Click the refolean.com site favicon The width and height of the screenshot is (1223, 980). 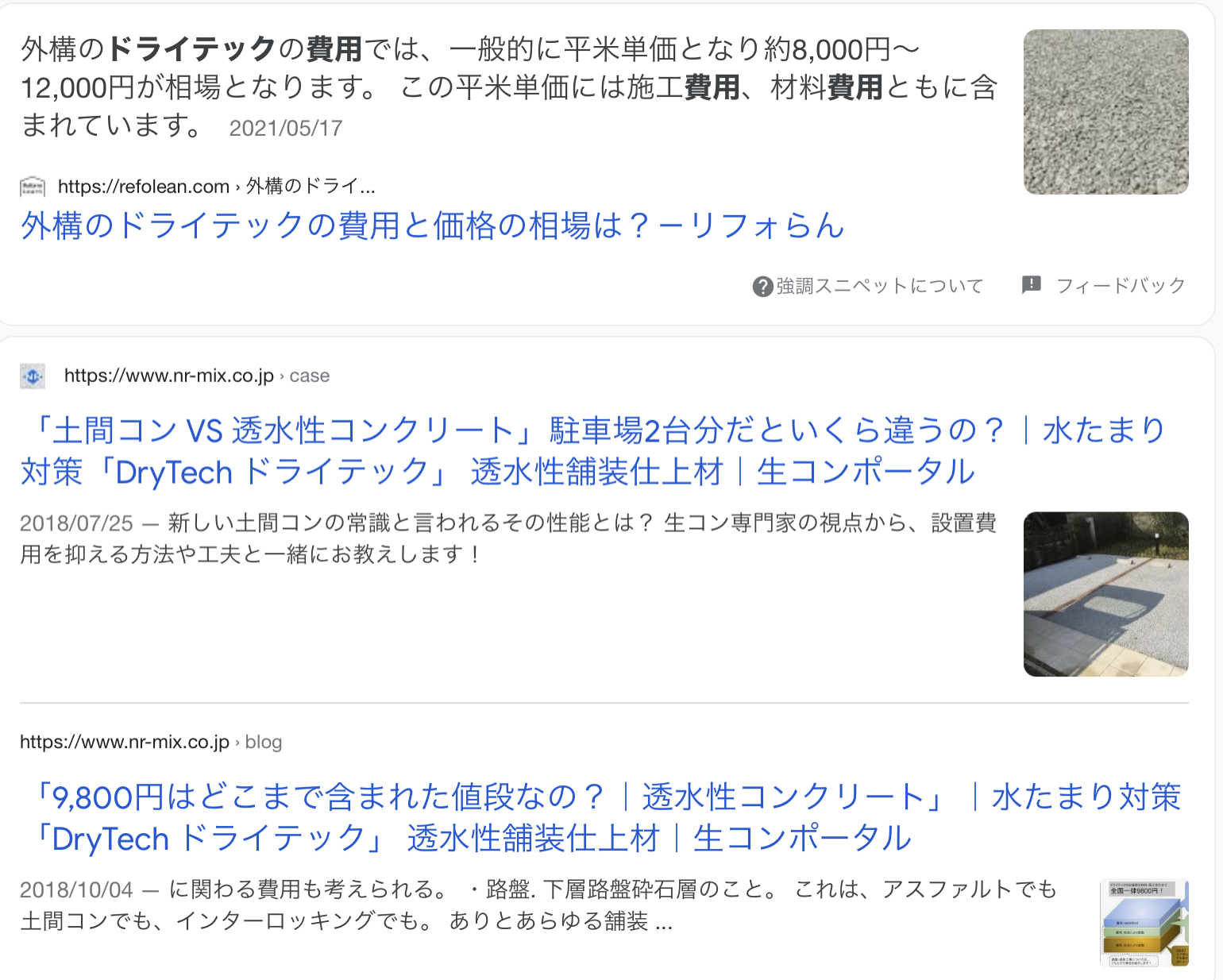click(33, 187)
